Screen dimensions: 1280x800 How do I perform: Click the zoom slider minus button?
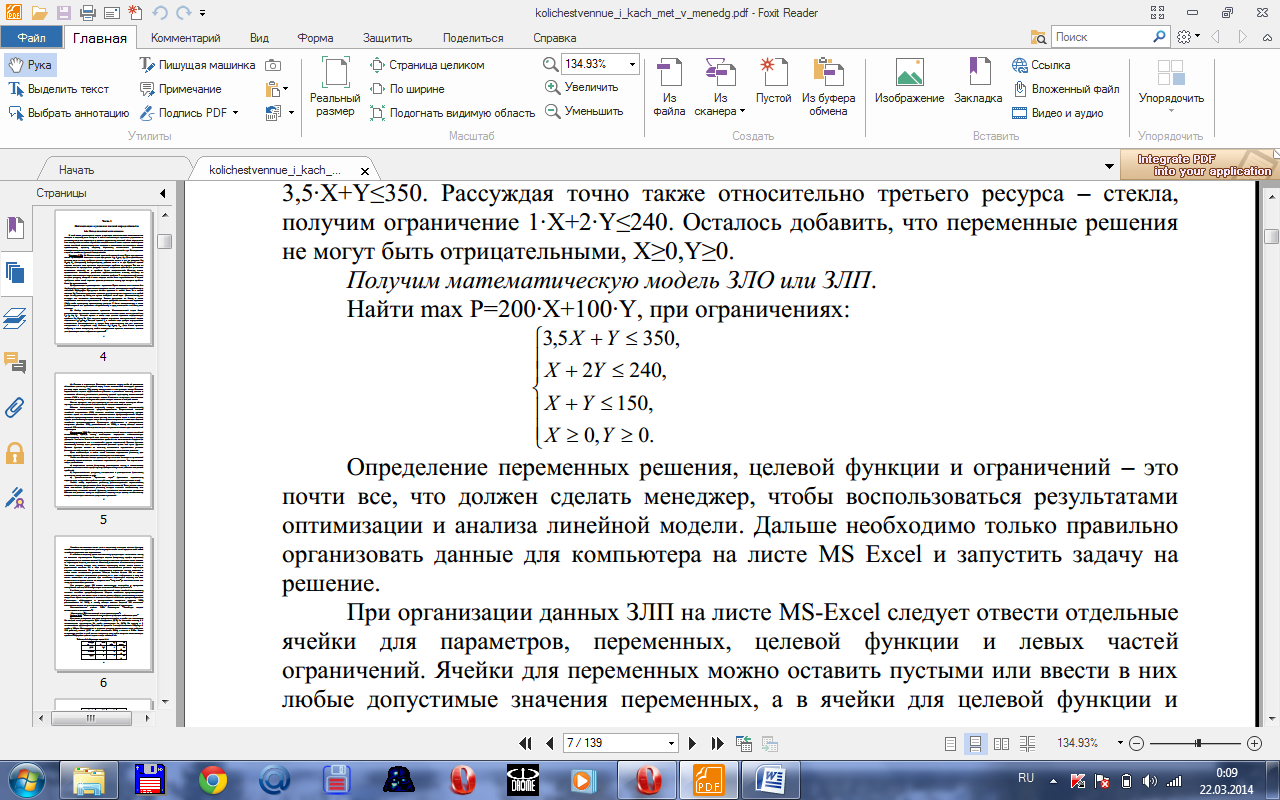pos(1137,744)
